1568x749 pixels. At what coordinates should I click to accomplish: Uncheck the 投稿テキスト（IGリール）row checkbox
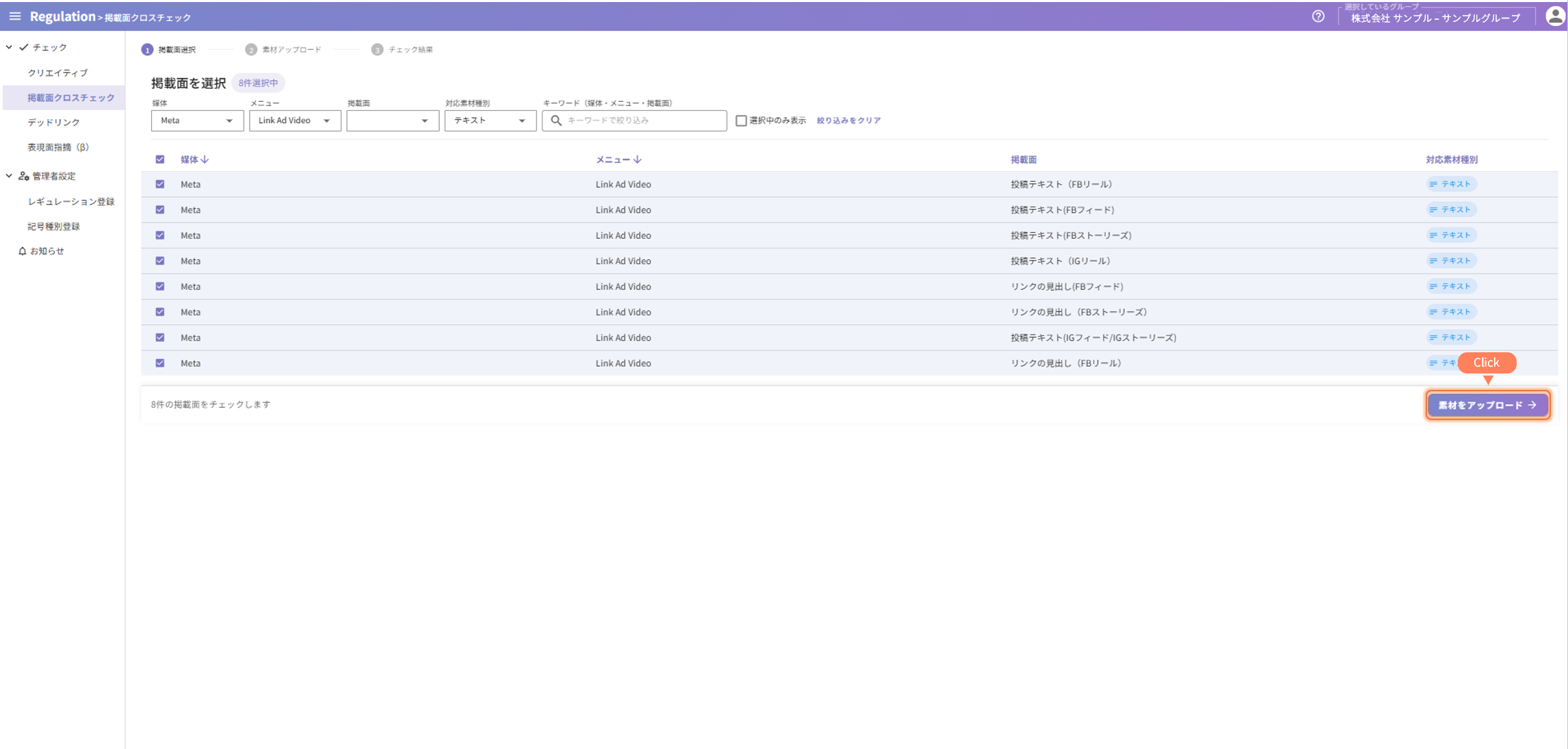(160, 261)
